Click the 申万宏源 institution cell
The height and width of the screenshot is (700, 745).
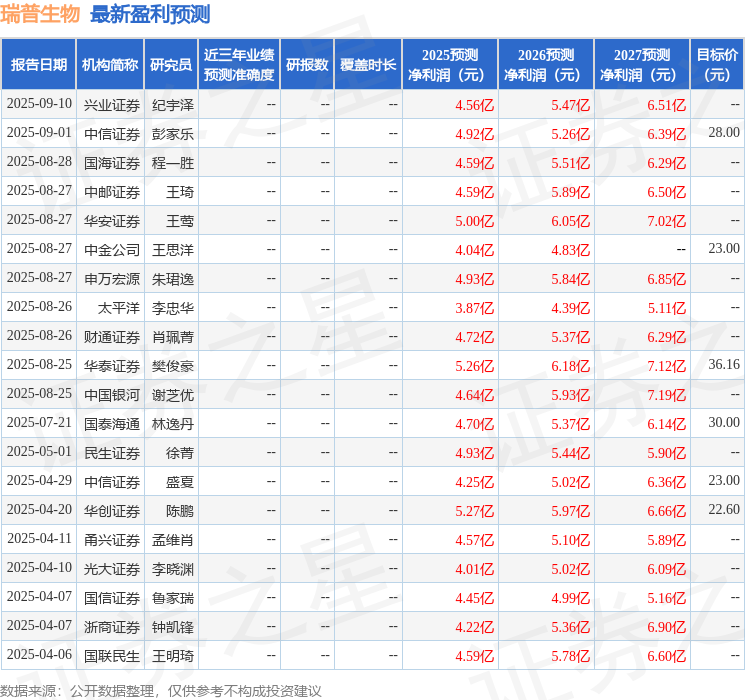112,279
